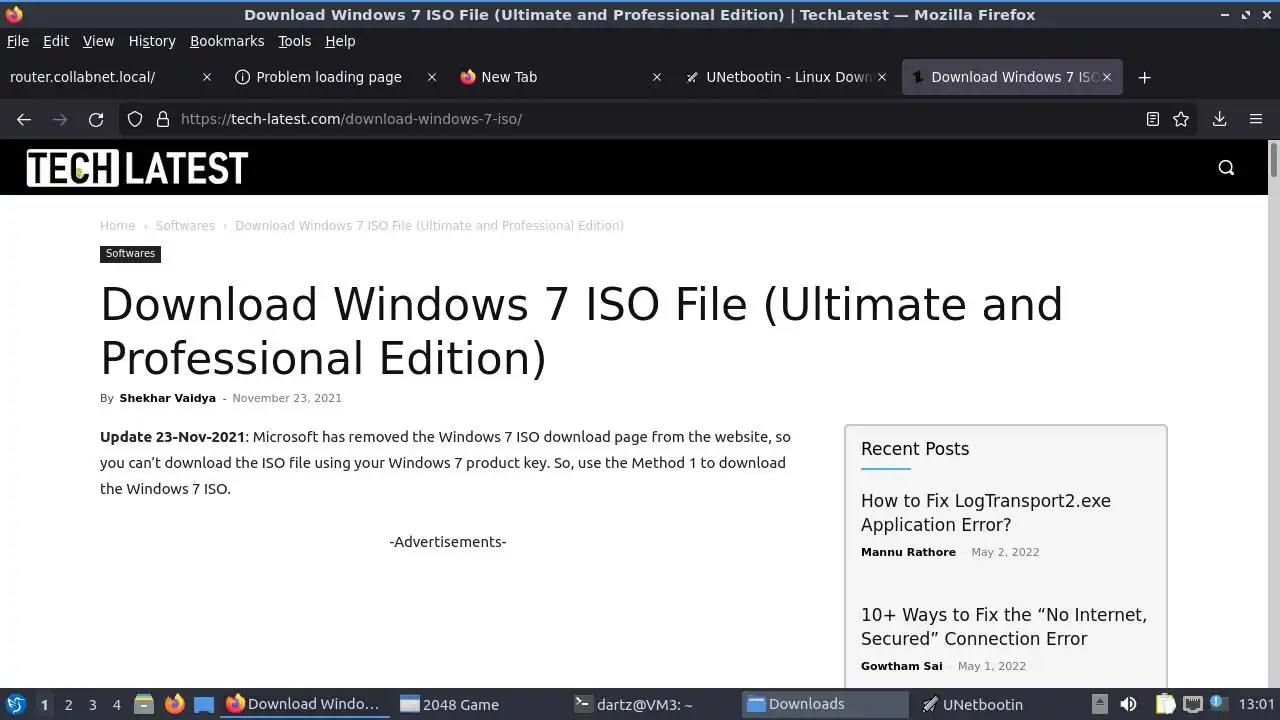Open the Edit menu
The height and width of the screenshot is (720, 1280).
pos(56,41)
